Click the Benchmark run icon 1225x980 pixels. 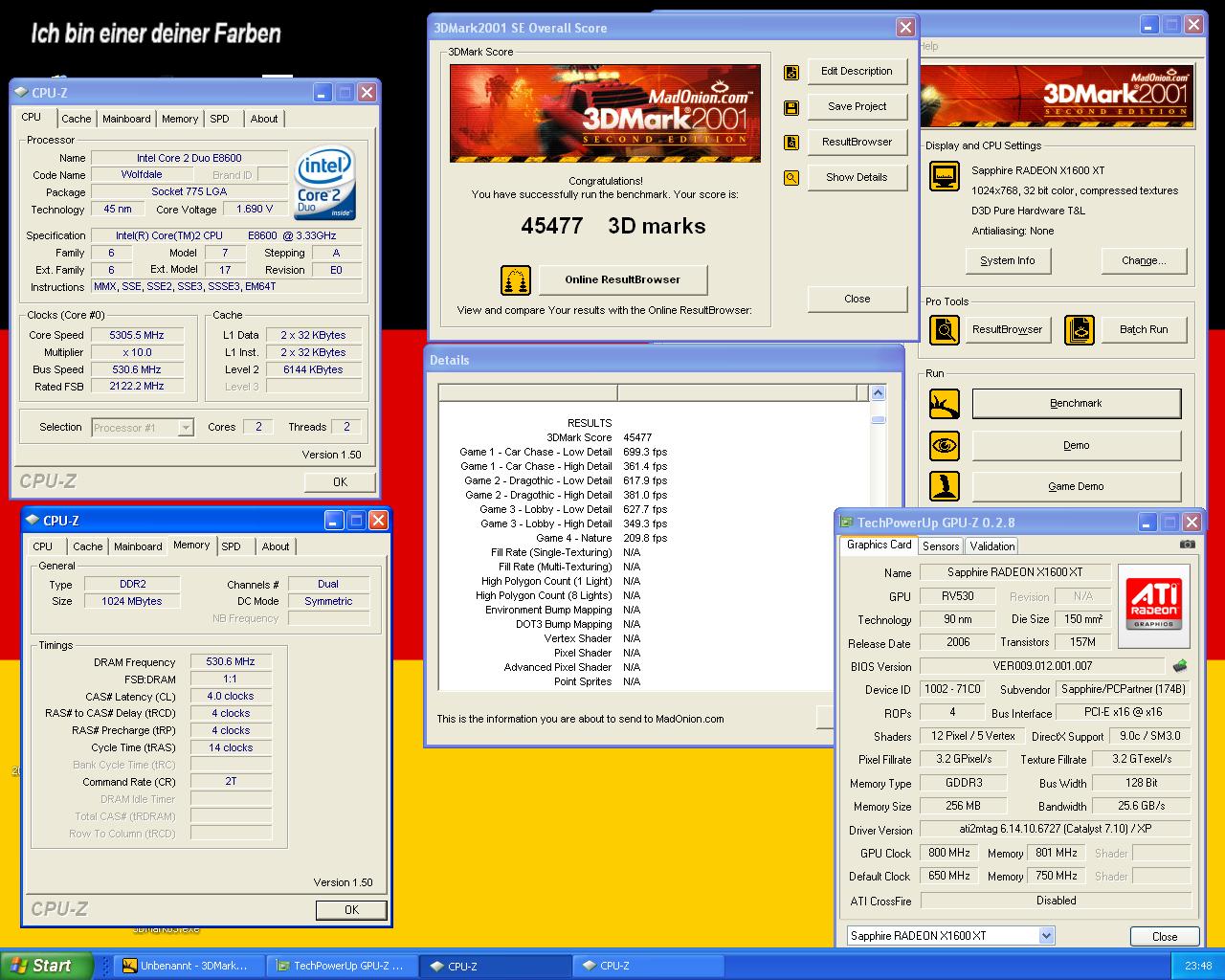click(945, 404)
